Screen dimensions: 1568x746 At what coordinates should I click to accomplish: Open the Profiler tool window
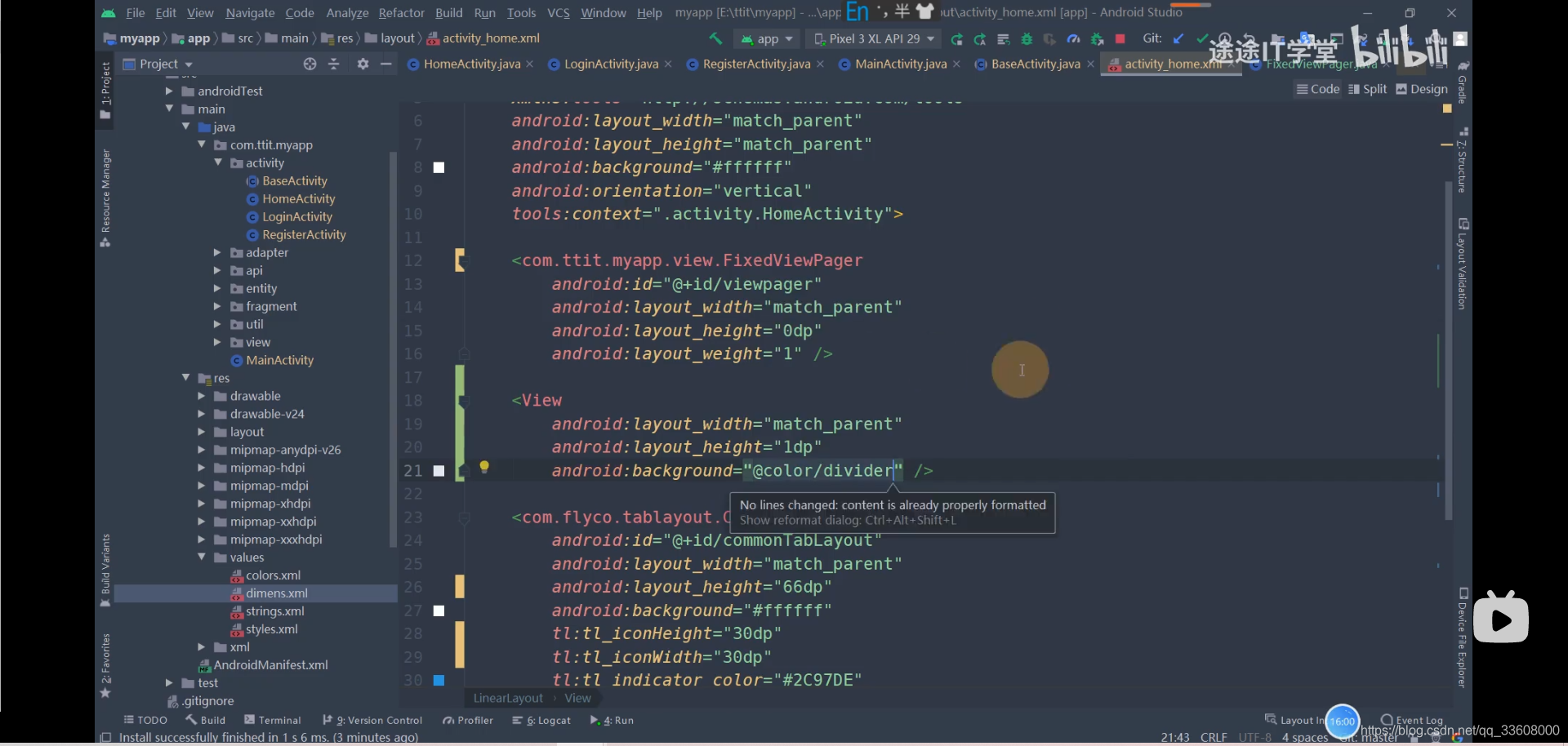coord(468,720)
